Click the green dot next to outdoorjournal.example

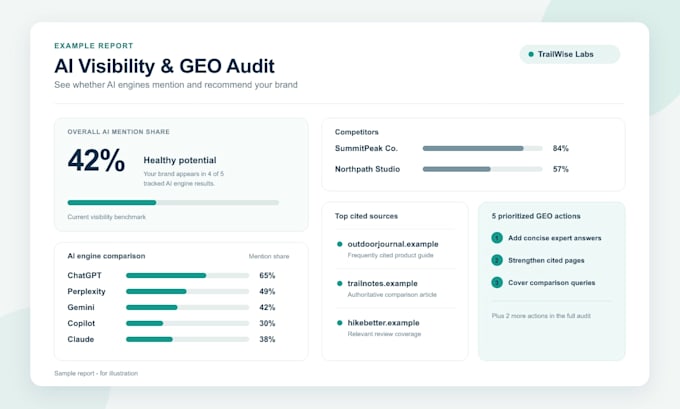pos(340,244)
